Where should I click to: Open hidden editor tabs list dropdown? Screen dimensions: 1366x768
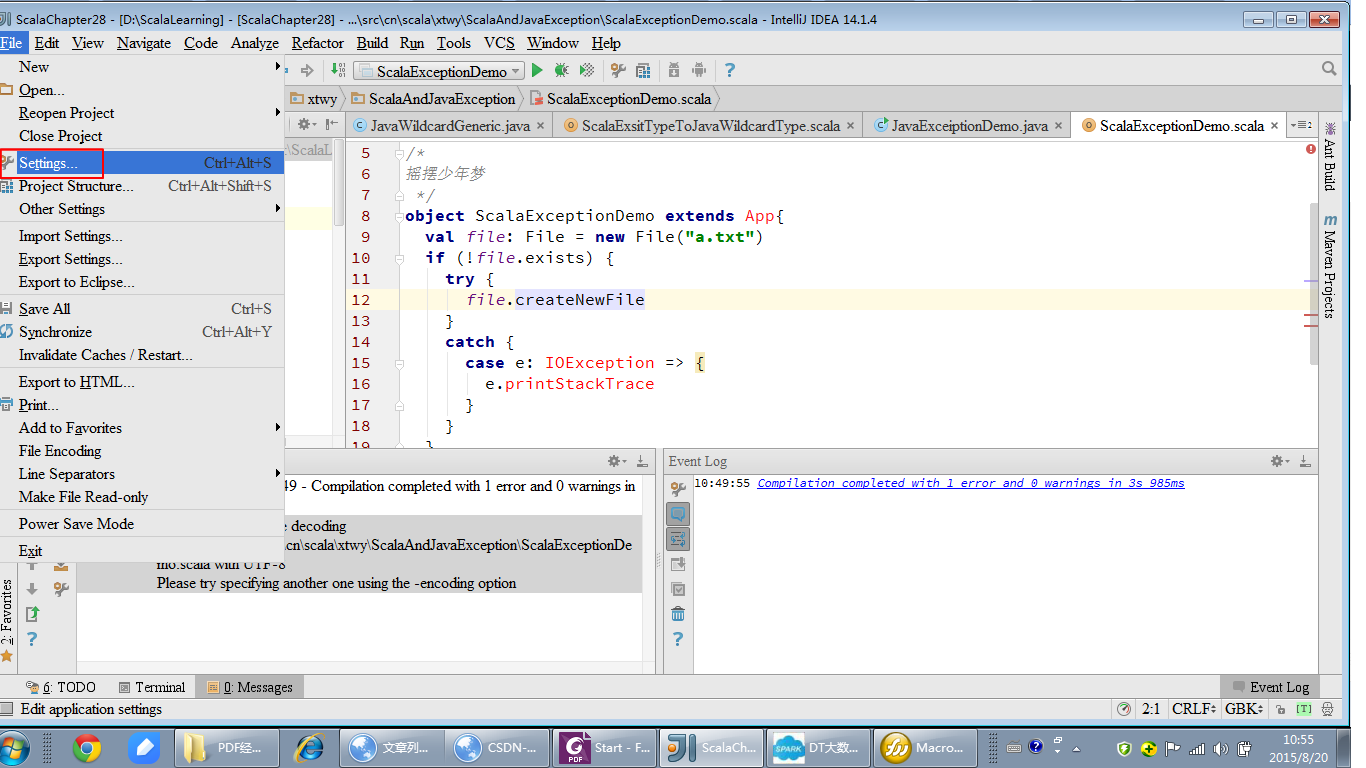point(1301,125)
